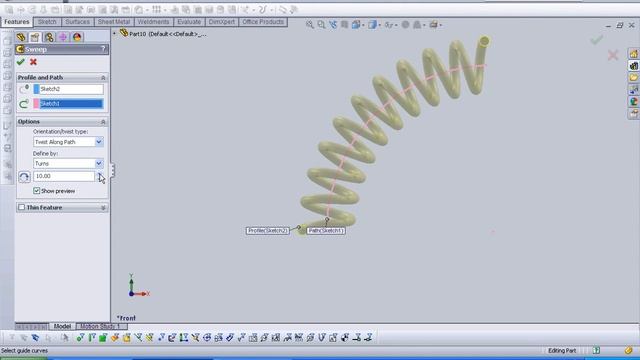Click the Zoom to Fit icon

[x=310, y=25]
